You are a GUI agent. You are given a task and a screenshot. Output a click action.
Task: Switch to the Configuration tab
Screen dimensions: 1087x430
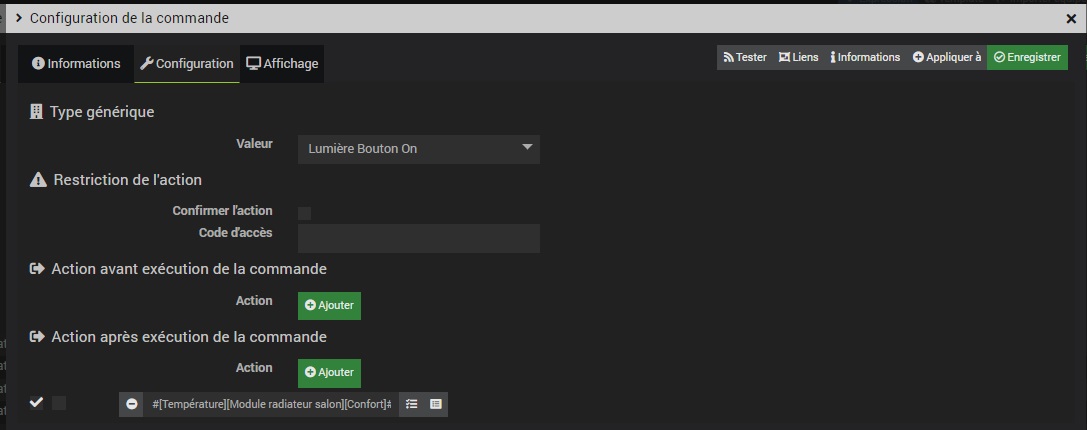186,64
